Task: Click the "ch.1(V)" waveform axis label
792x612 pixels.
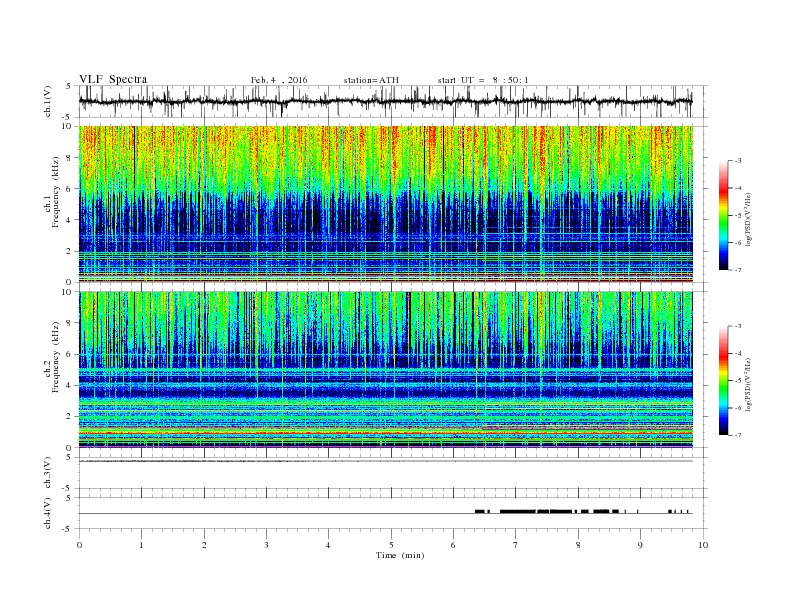Action: (x=48, y=101)
